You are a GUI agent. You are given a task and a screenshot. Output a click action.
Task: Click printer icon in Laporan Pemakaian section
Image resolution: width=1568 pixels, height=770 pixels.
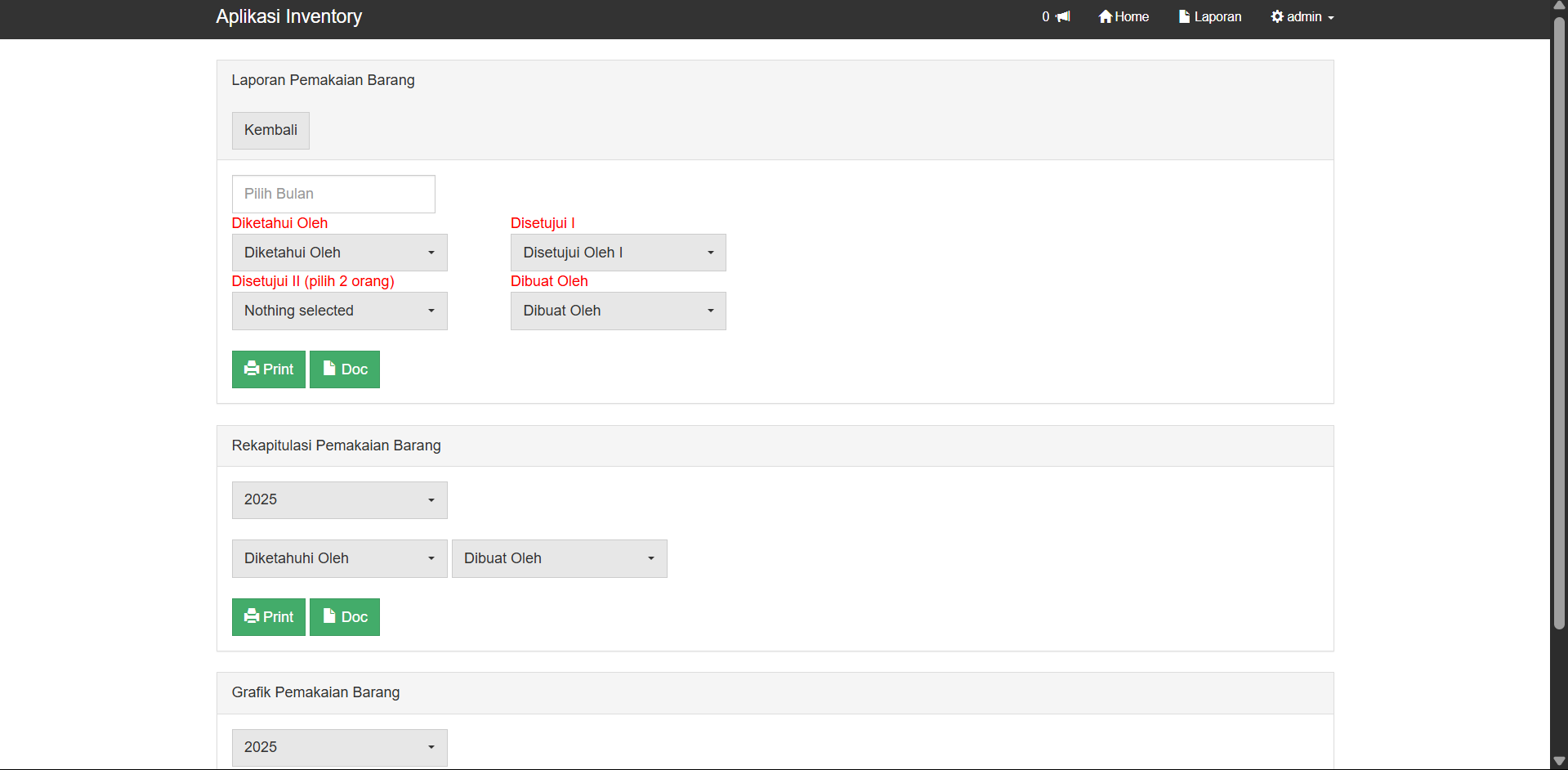pos(252,369)
